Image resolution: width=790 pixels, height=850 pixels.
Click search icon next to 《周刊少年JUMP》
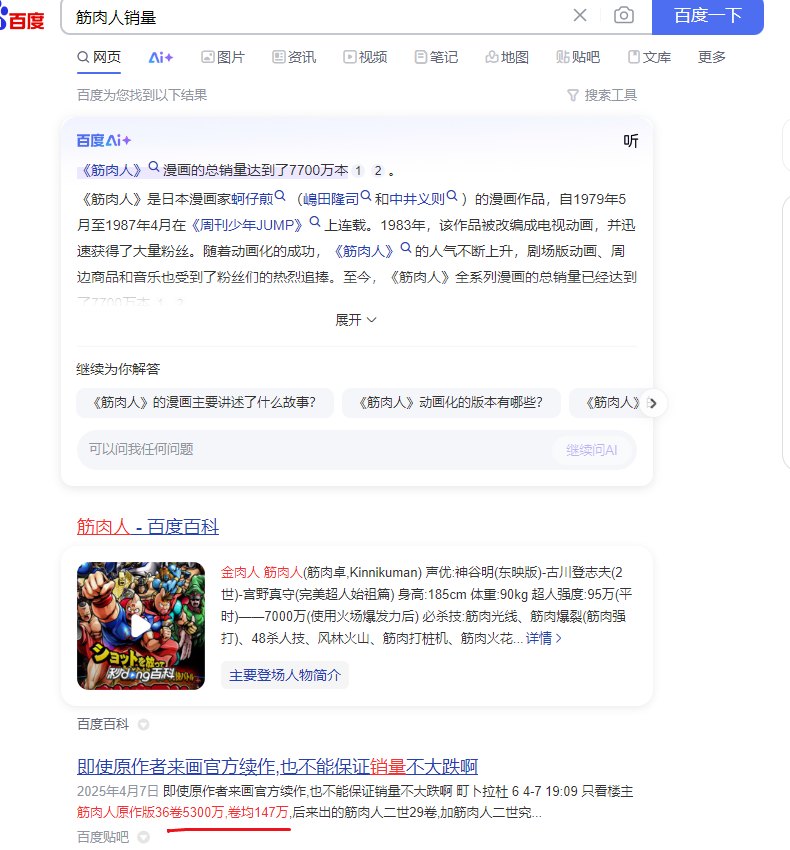pos(314,222)
